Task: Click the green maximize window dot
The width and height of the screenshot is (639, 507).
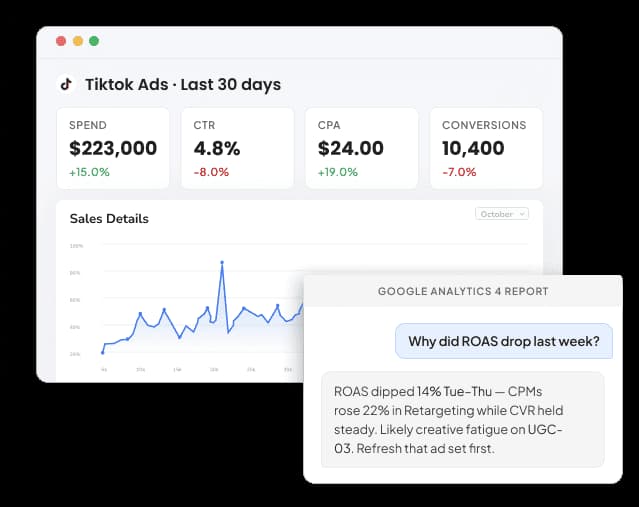Action: click(x=94, y=41)
